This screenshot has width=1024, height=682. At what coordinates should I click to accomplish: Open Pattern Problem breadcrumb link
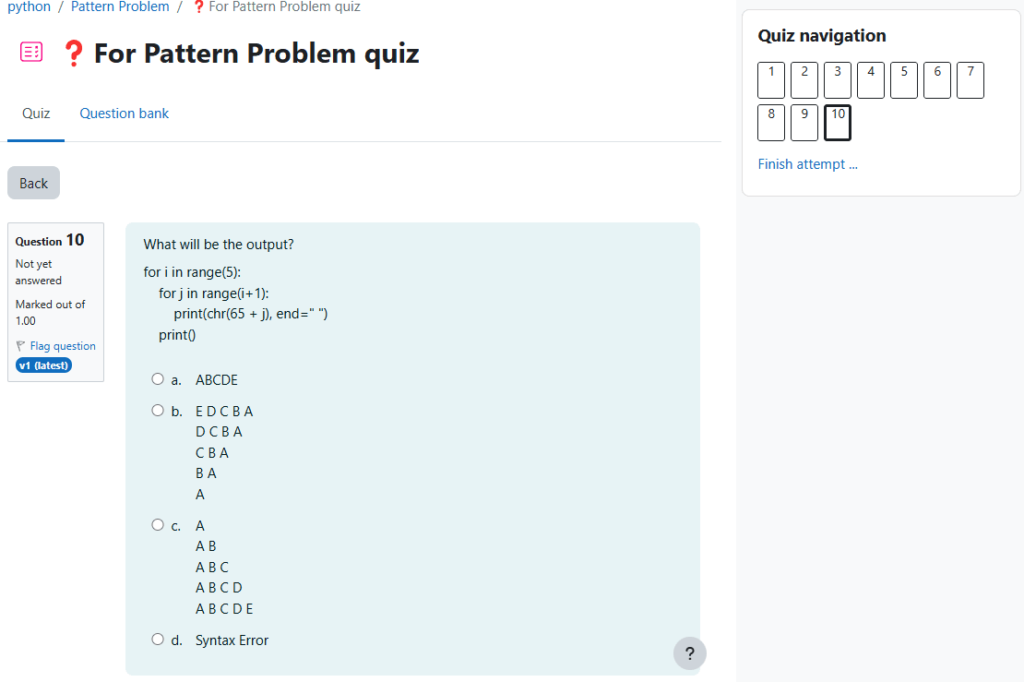pyautogui.click(x=120, y=7)
